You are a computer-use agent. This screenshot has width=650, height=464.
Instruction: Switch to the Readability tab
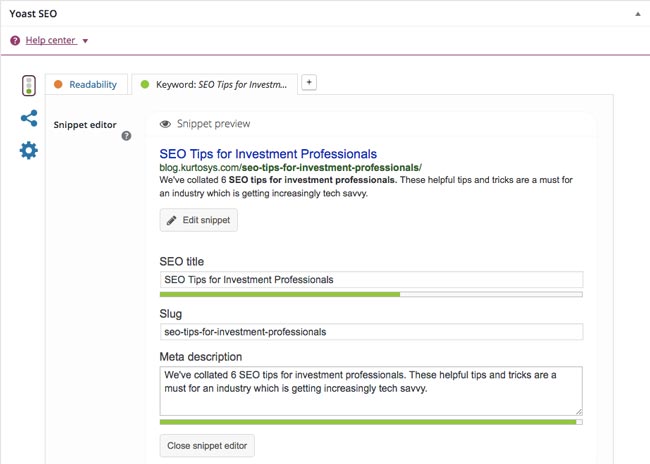92,85
